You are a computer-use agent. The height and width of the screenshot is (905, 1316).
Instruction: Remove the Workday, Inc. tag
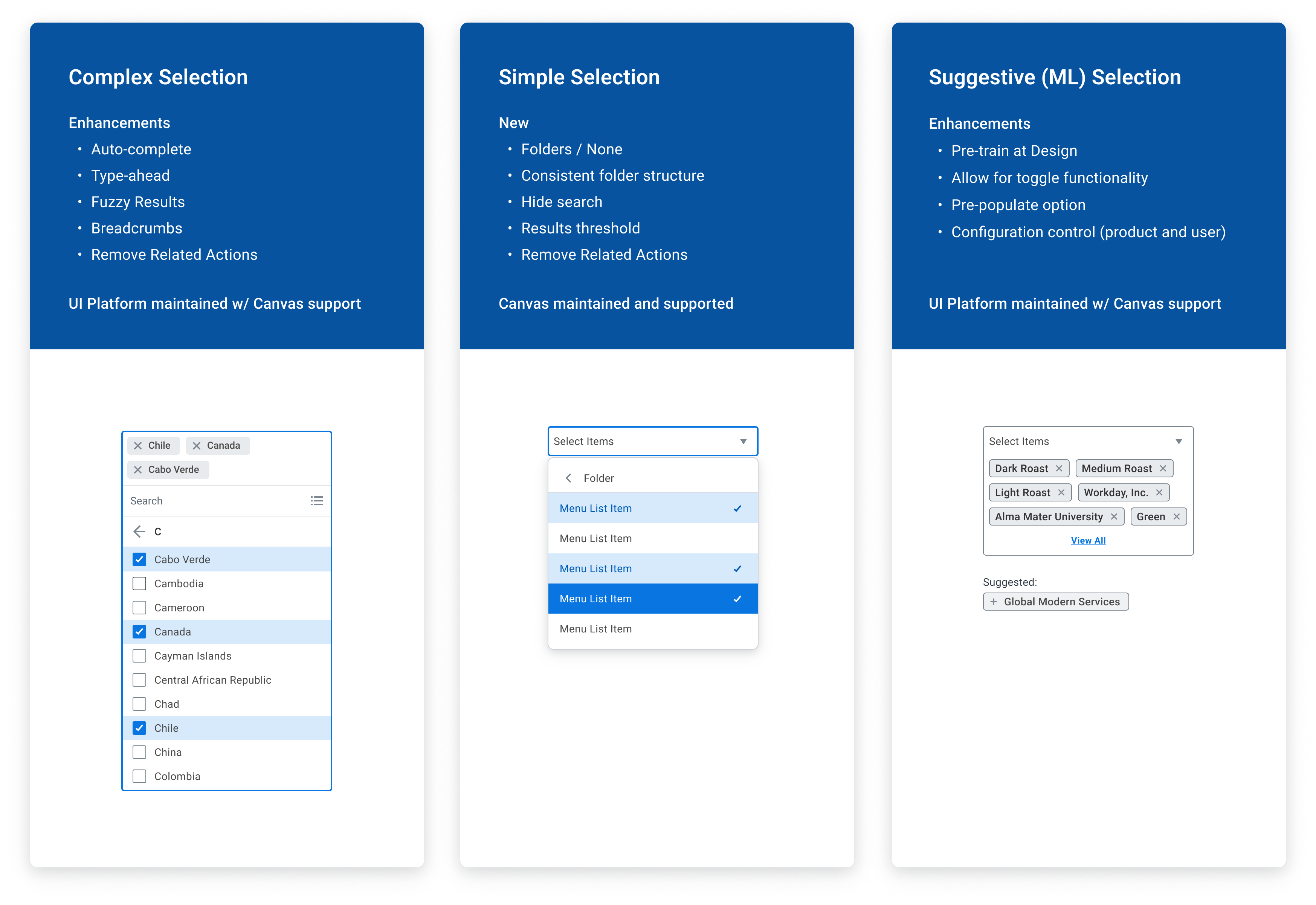pos(1159,493)
